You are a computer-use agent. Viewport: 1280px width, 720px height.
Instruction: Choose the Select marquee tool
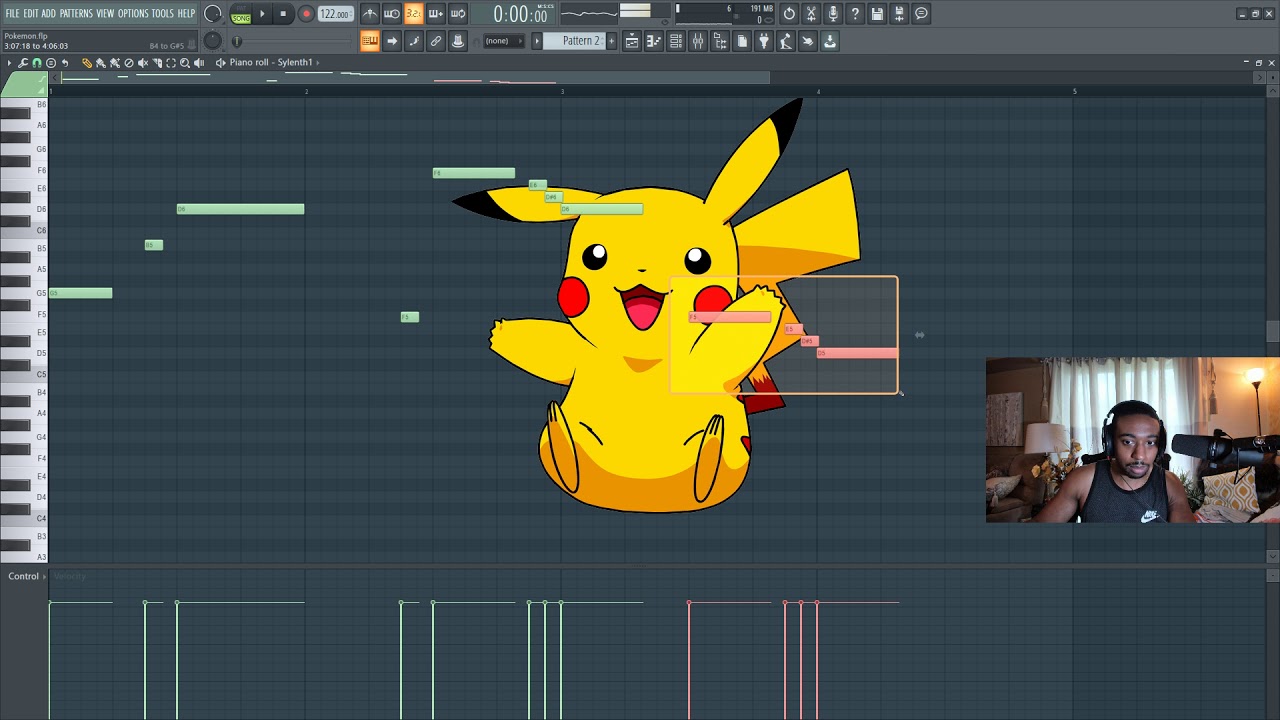[x=171, y=63]
